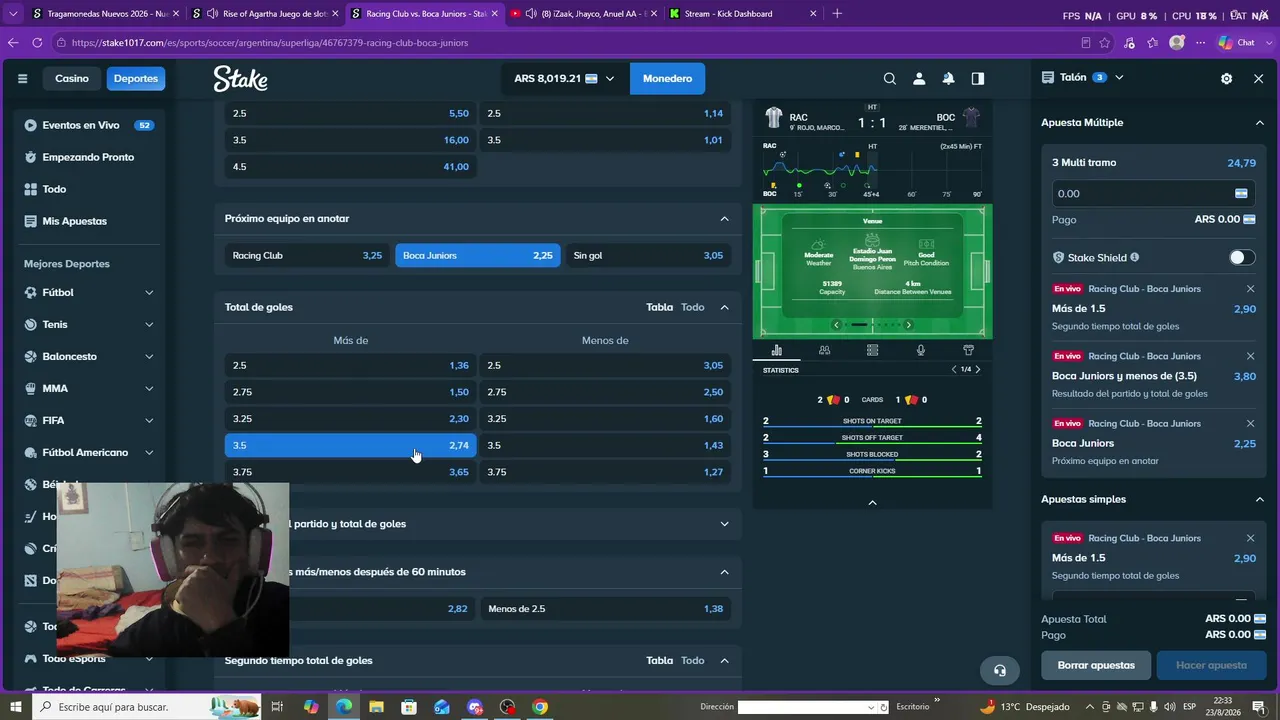Toggle the sidebar layout icon in header
The height and width of the screenshot is (720, 1280).
978,78
